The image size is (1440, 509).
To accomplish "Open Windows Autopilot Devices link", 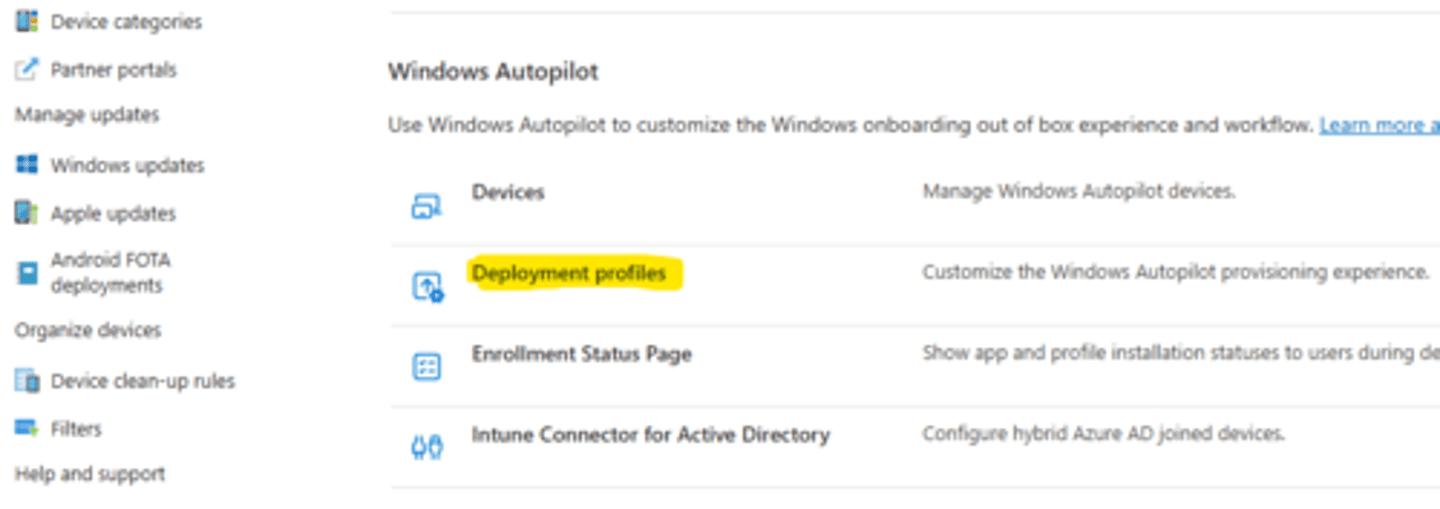I will click(508, 191).
